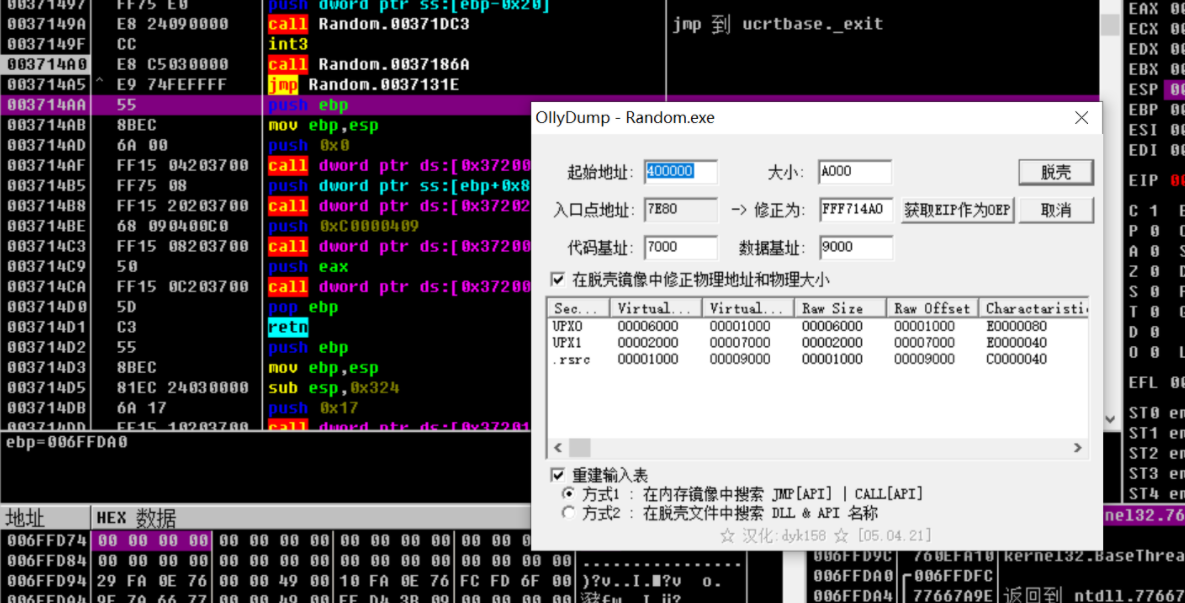Screen dimensions: 1185x603
Task: Click the Raw Offset column header
Action: click(x=931, y=307)
